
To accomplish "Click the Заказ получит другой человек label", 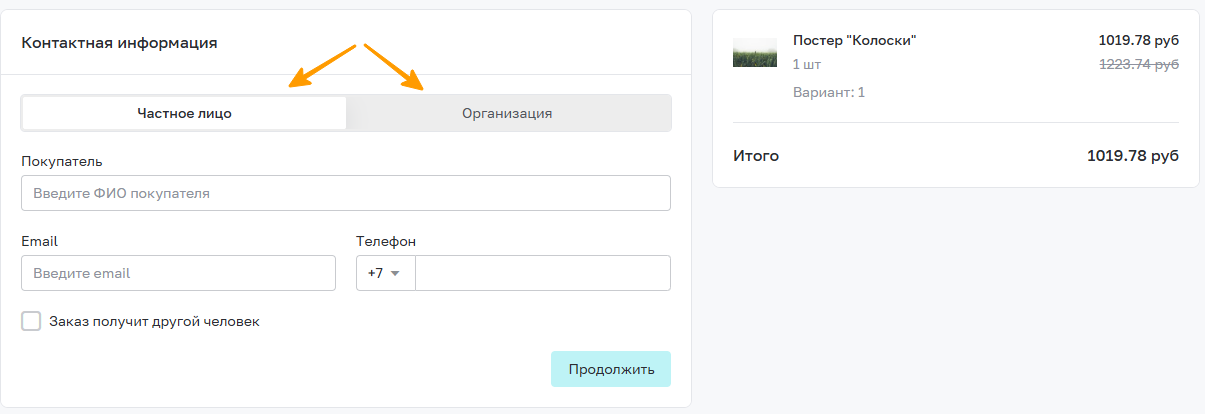I will click(154, 321).
